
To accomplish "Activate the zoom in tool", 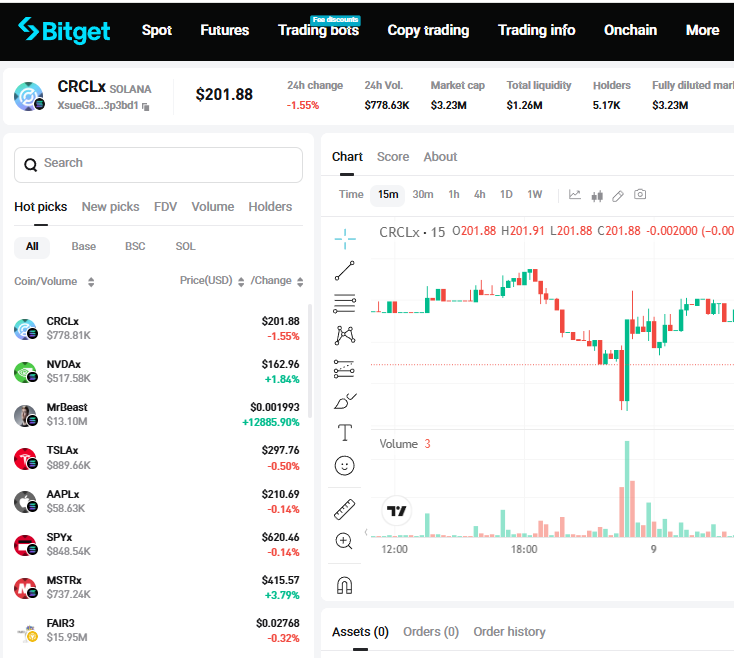I will [344, 541].
